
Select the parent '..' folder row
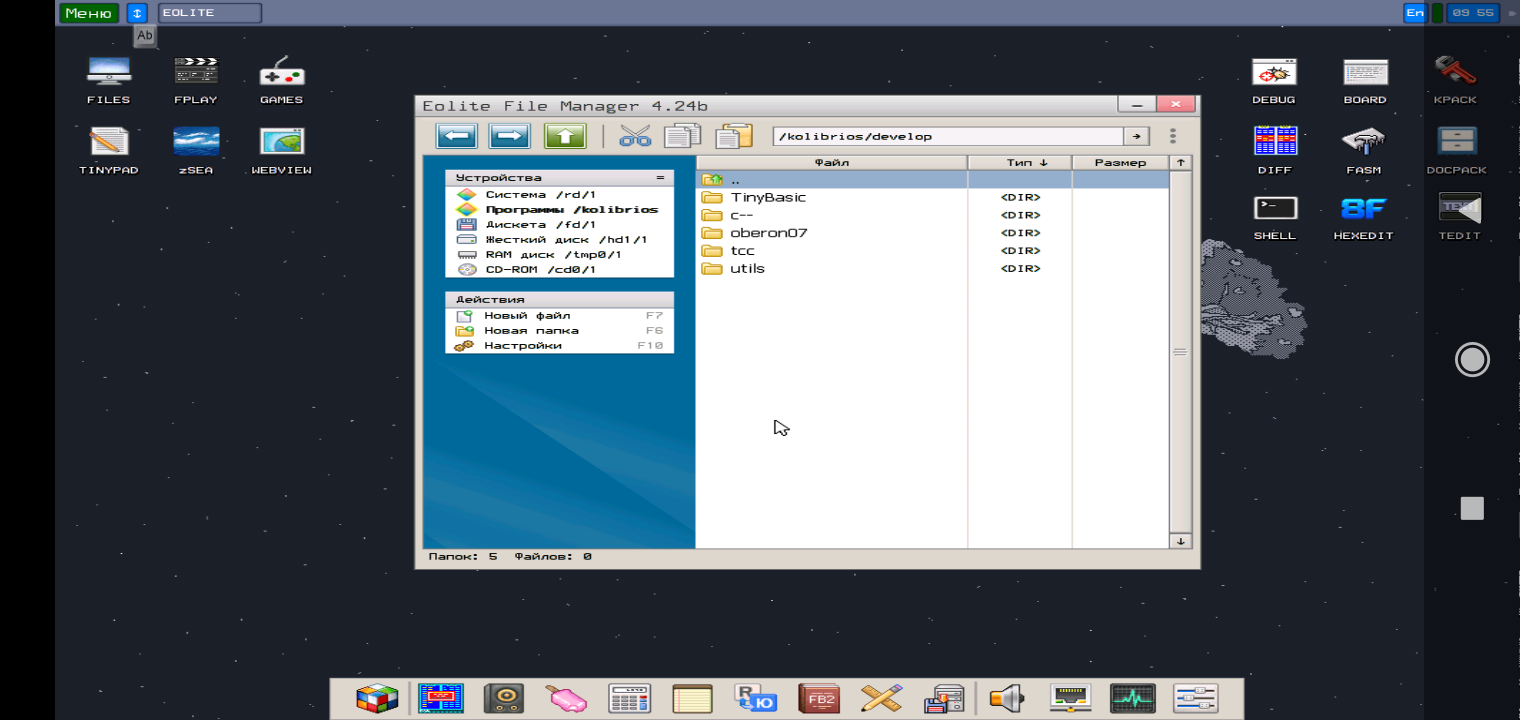click(x=932, y=180)
